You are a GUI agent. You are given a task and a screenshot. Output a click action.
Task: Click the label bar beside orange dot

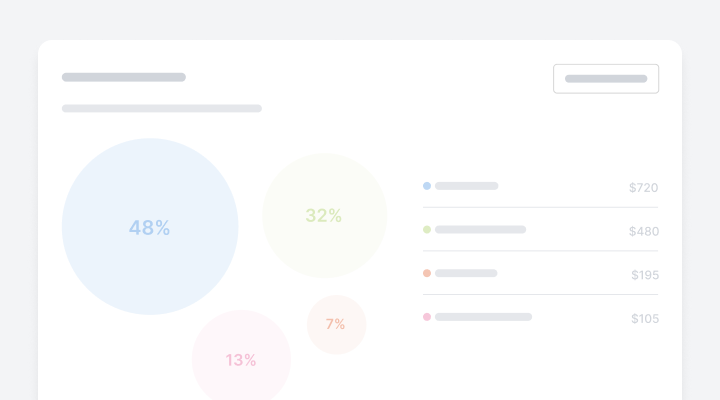tap(466, 273)
